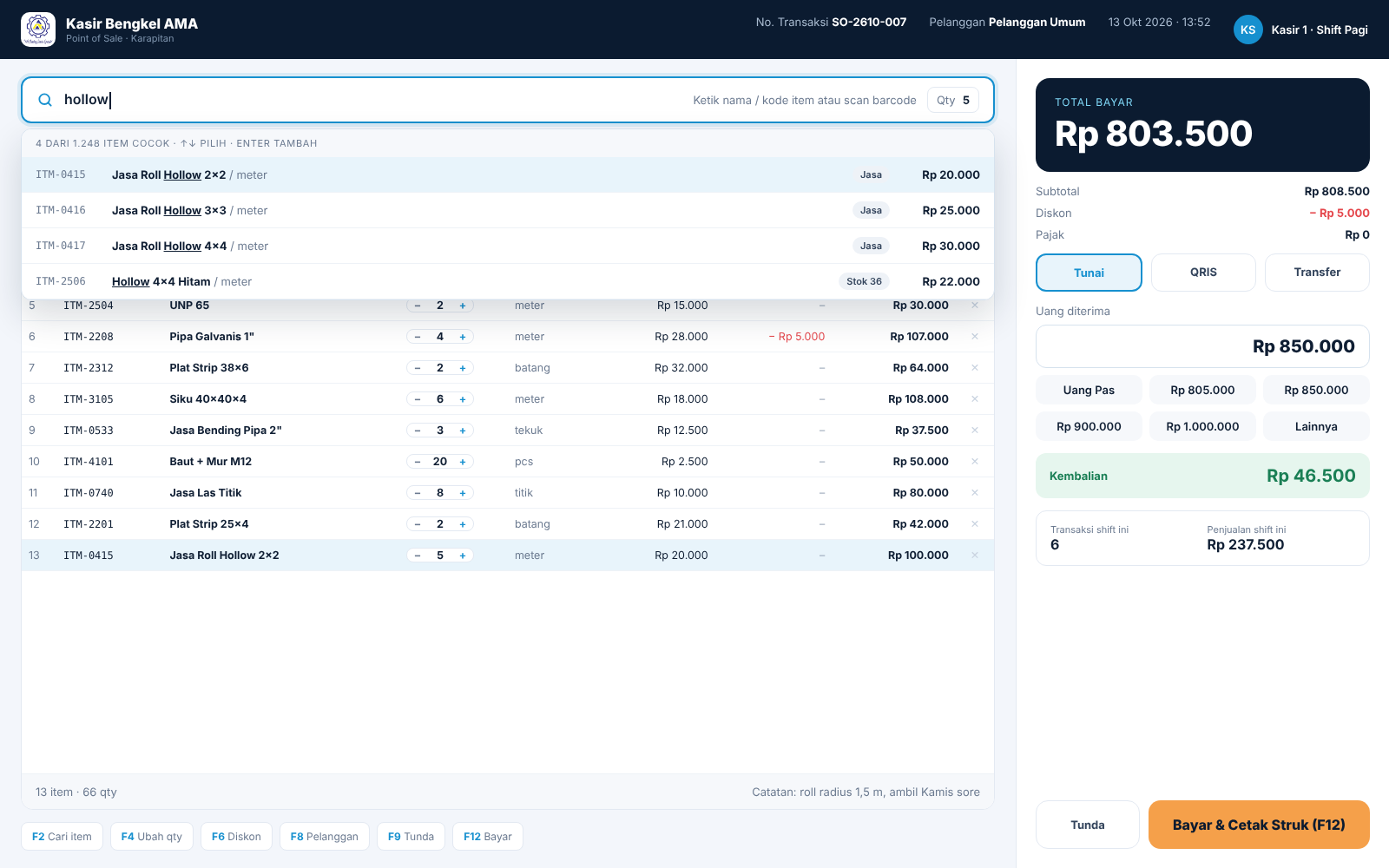The width and height of the screenshot is (1389, 868).
Task: Select Transfer payment method
Action: (x=1317, y=273)
